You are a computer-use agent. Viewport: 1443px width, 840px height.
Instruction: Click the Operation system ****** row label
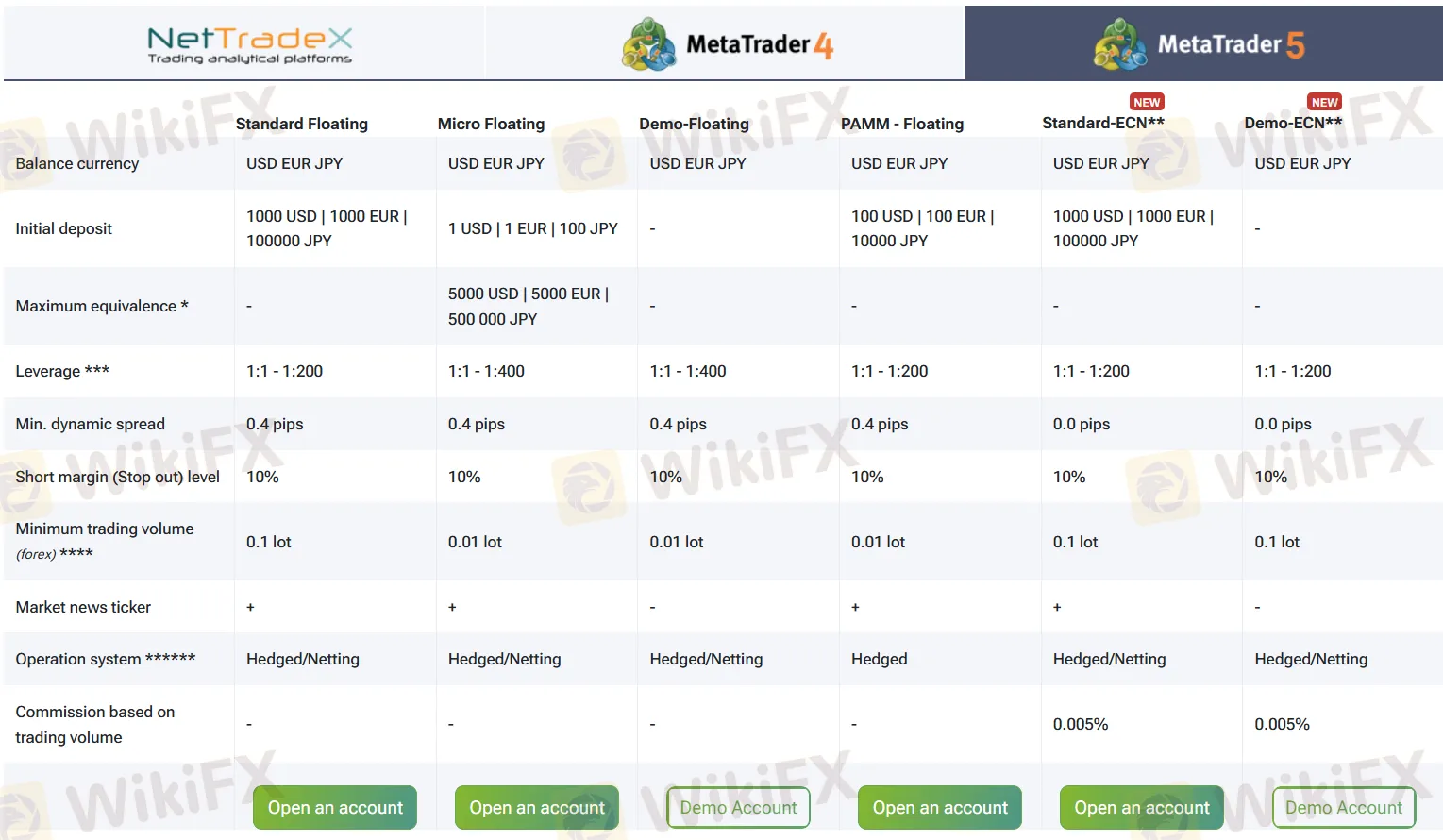click(x=106, y=659)
